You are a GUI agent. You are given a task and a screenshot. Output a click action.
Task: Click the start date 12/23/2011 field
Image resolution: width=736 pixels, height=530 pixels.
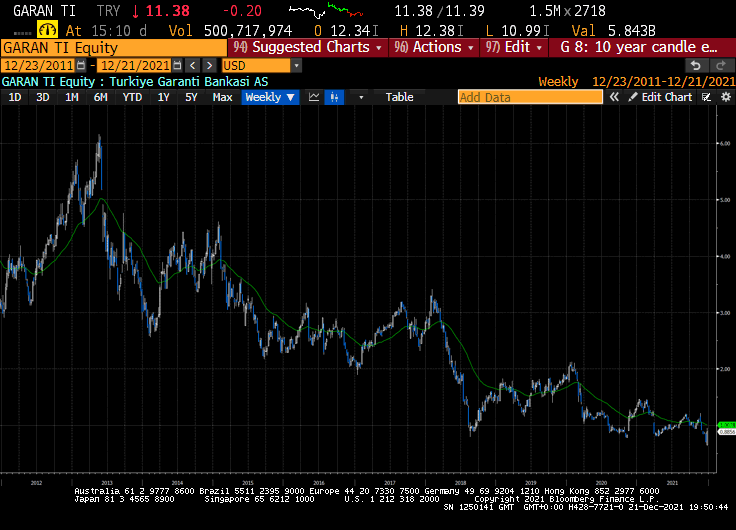[38, 66]
